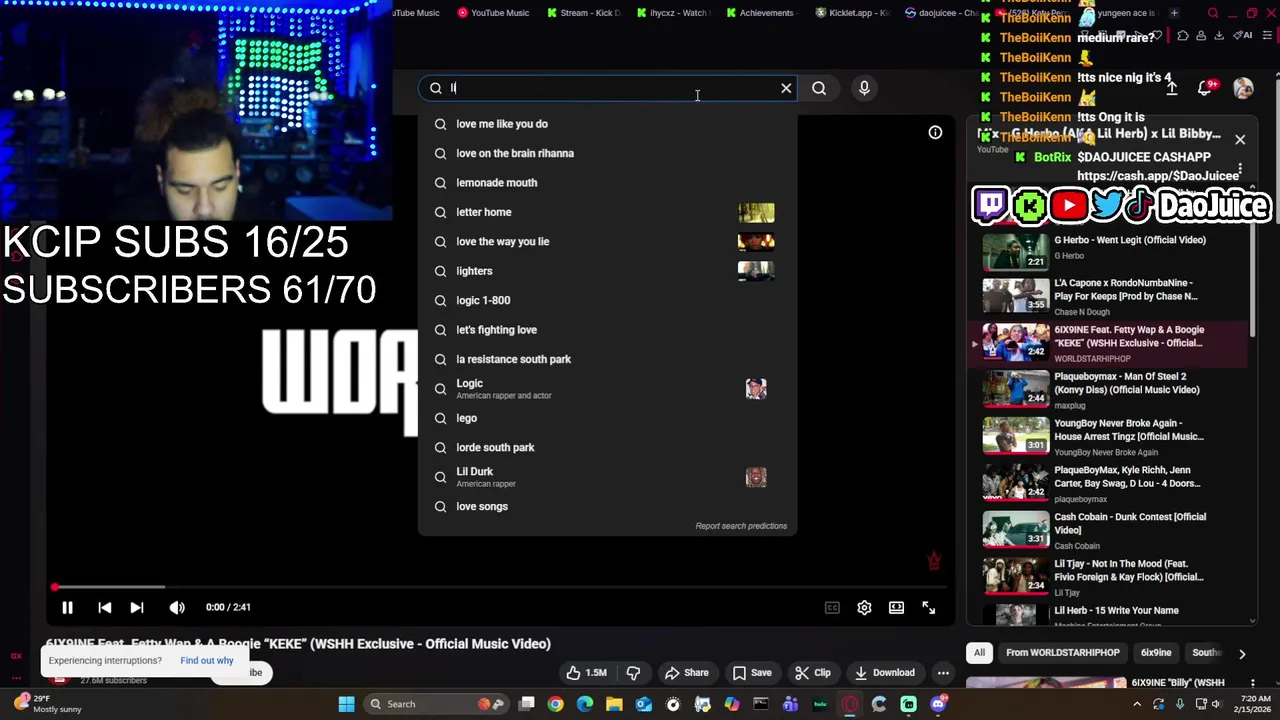Pause the video with the pause button

click(67, 607)
